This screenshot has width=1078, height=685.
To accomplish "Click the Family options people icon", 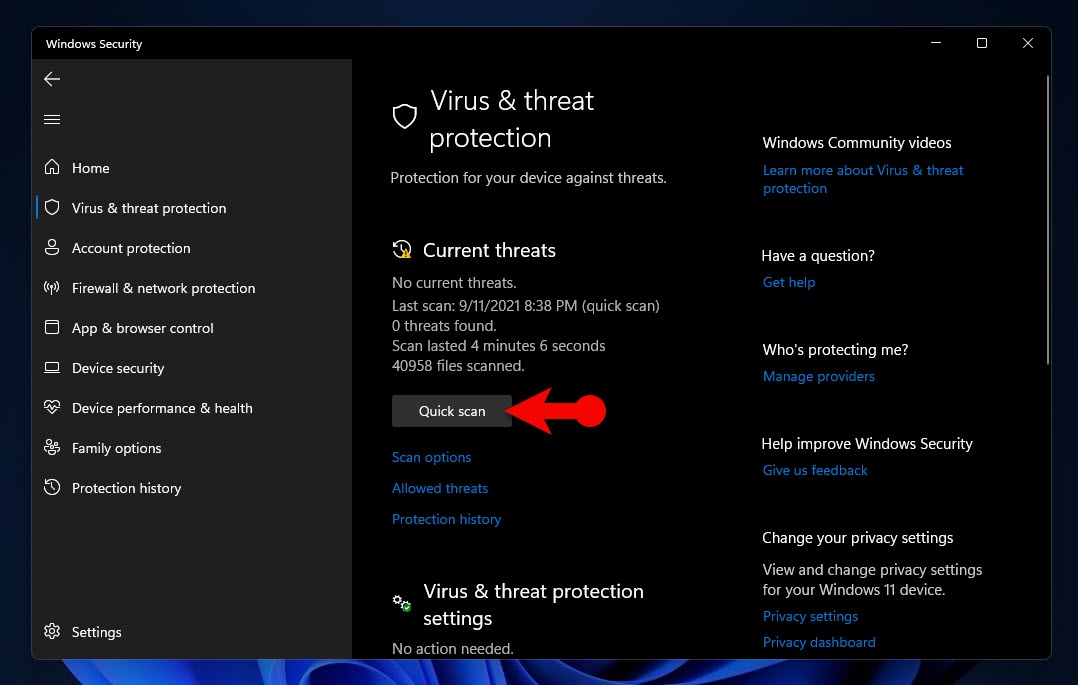I will tap(52, 447).
